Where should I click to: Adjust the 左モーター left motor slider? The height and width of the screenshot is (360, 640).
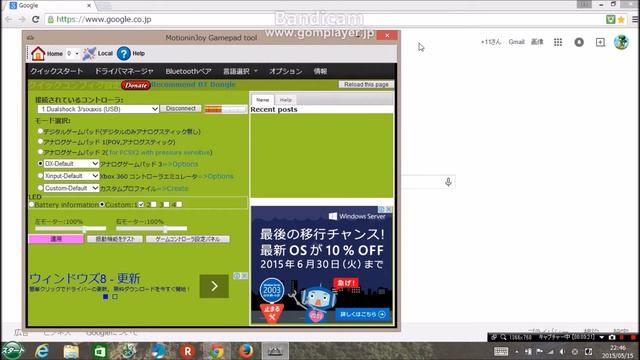coord(71,229)
